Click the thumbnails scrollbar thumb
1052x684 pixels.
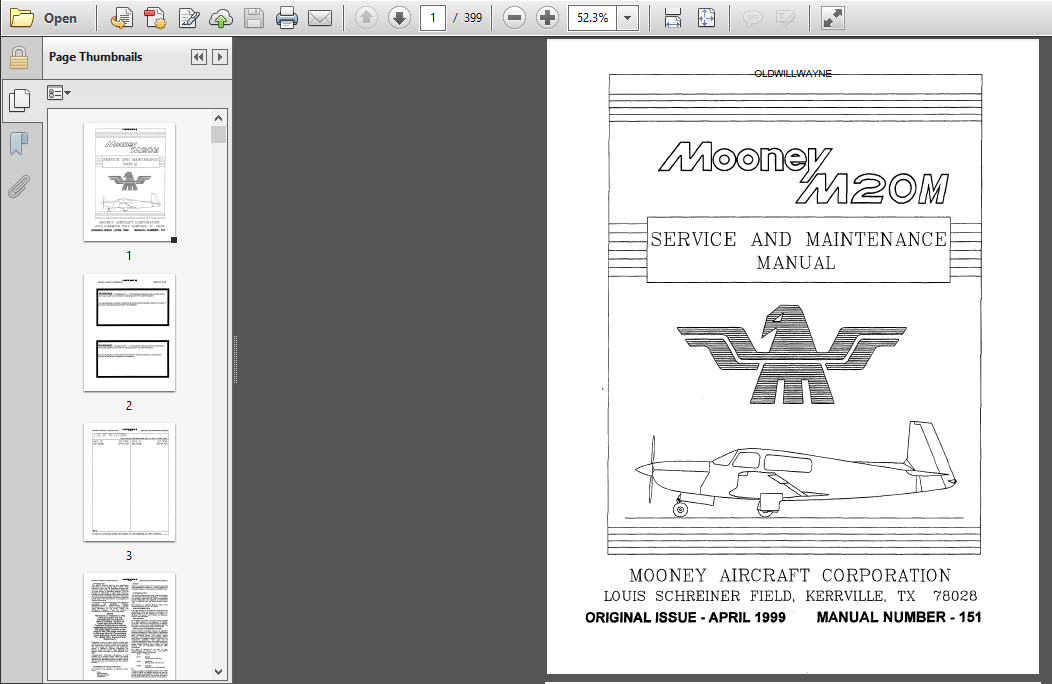coord(218,134)
